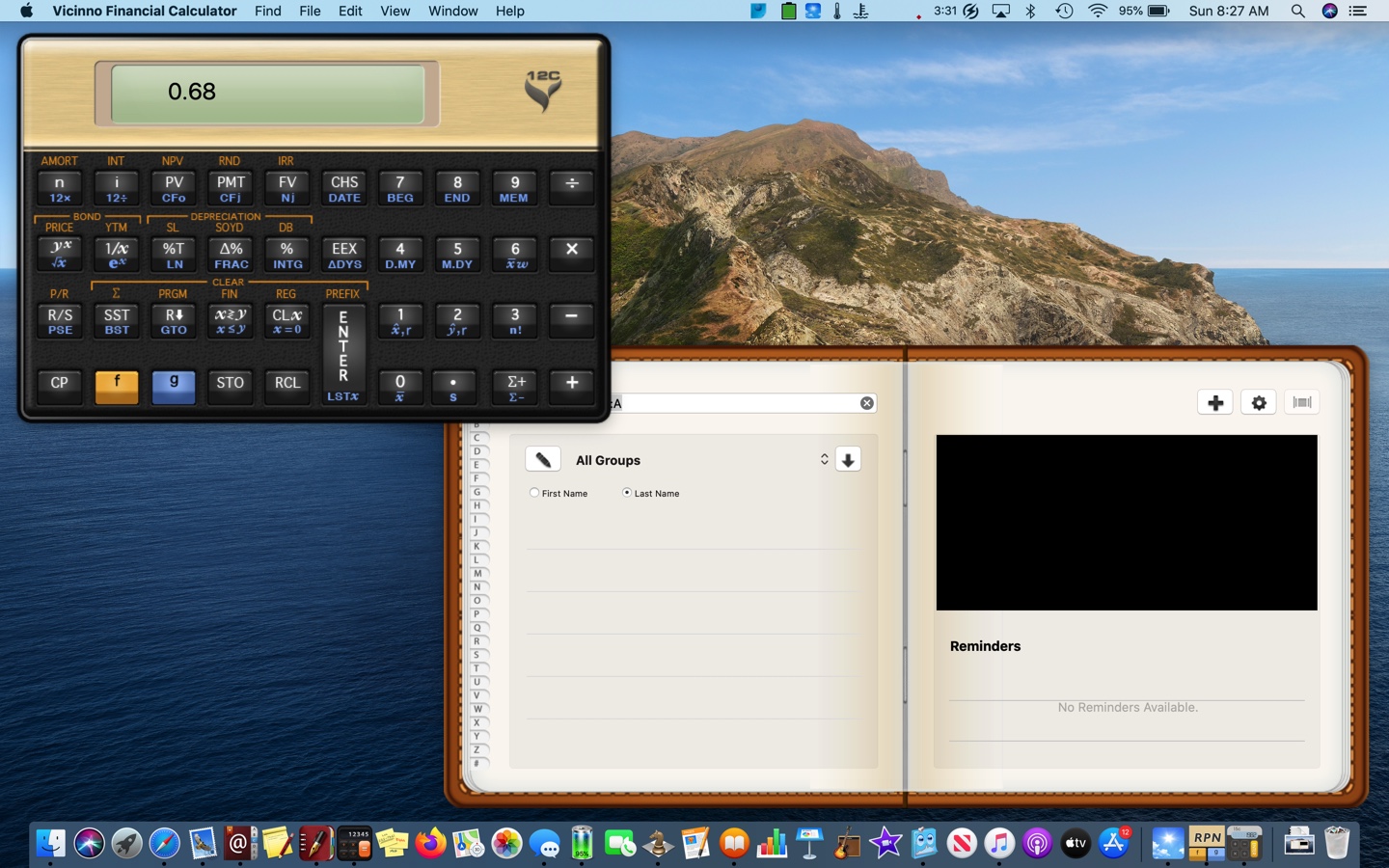
Task: Click the calculator's n / 12x key
Action: 60,189
